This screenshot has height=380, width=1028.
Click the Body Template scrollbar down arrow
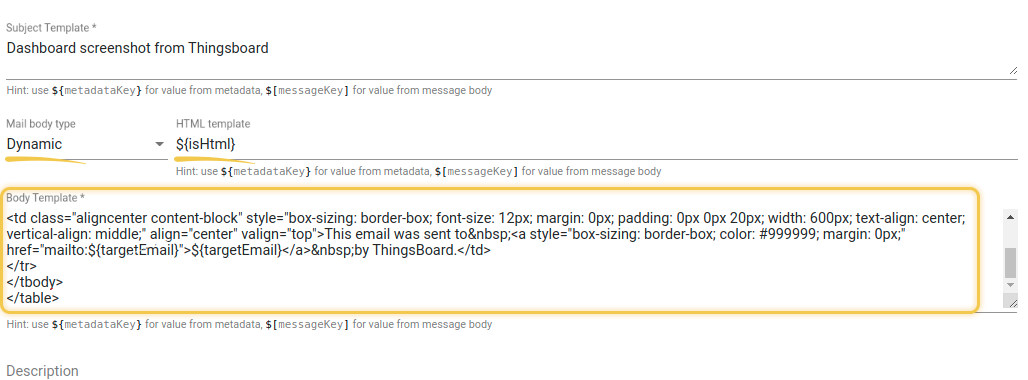(1010, 286)
